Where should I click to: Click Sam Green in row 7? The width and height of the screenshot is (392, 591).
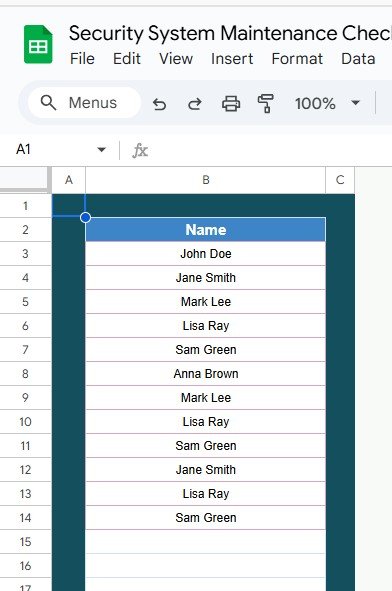(x=205, y=350)
